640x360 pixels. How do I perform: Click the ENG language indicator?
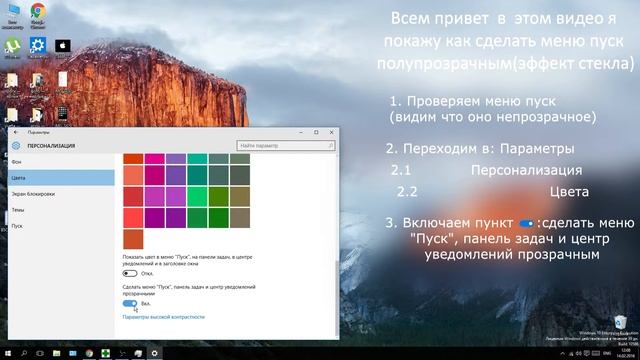(607, 353)
